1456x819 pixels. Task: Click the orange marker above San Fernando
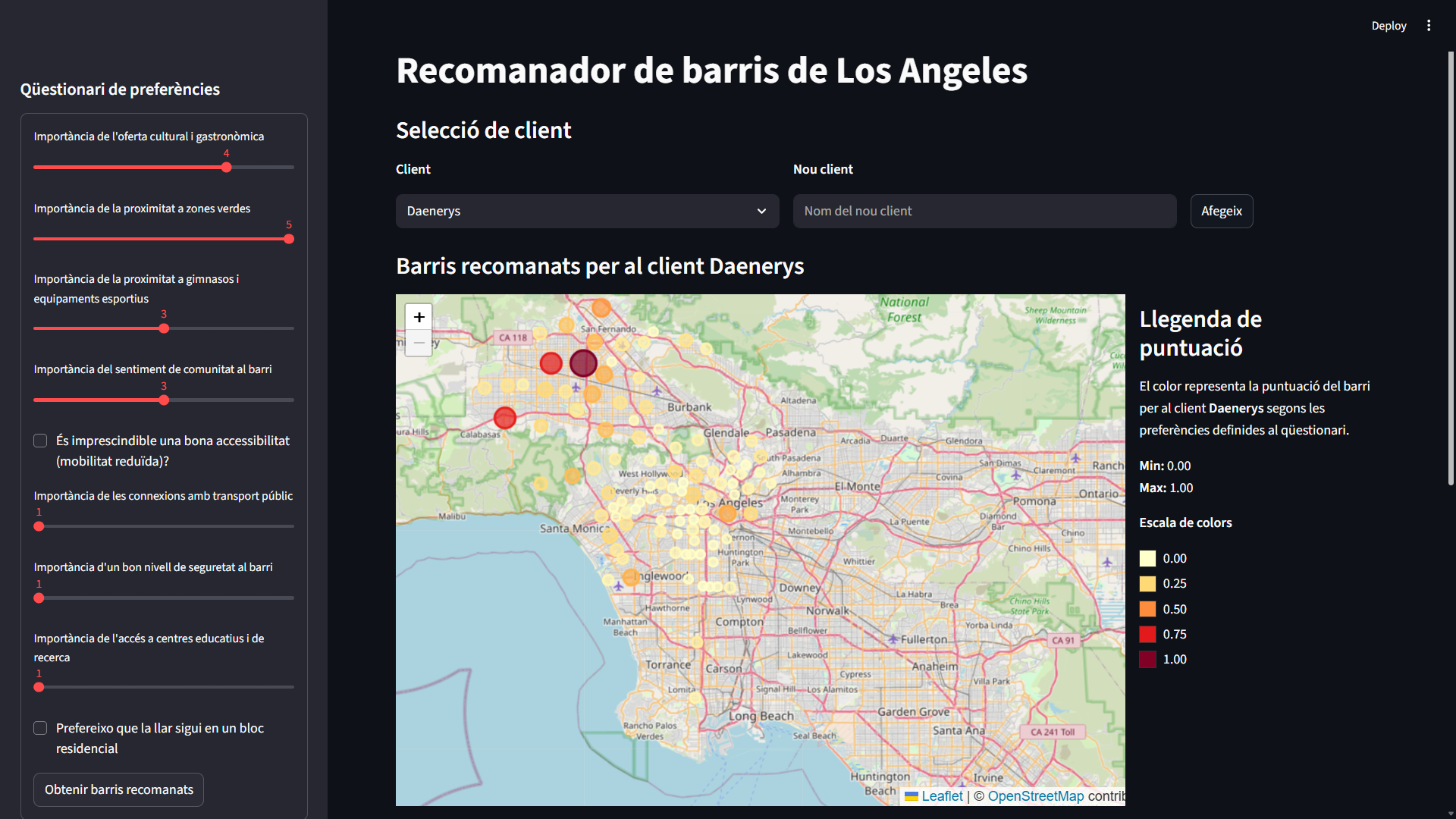point(601,307)
